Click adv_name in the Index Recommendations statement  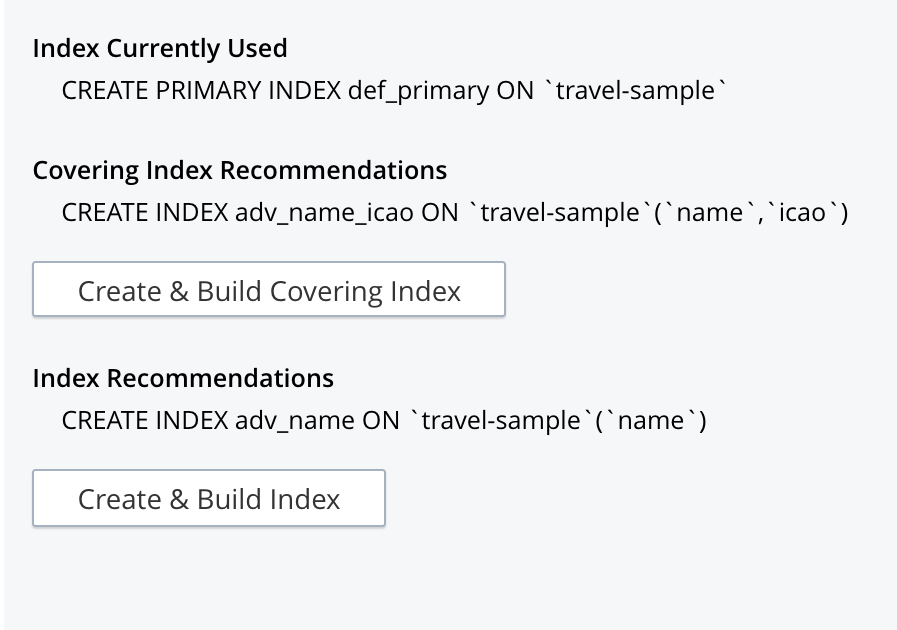294,420
